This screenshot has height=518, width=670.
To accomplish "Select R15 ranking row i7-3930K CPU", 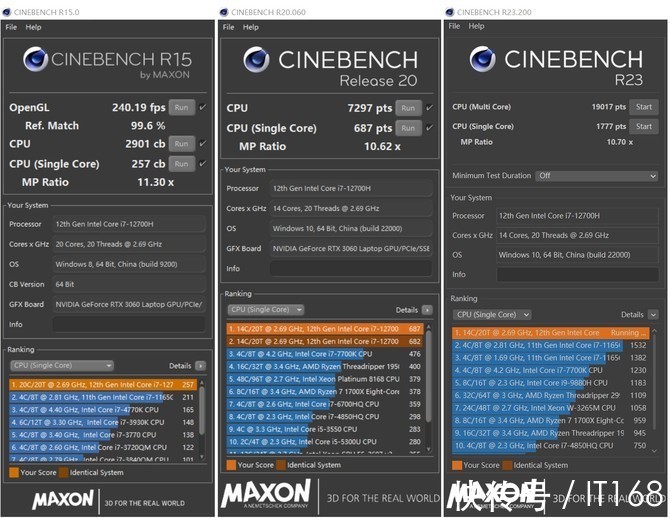I will click(x=103, y=422).
